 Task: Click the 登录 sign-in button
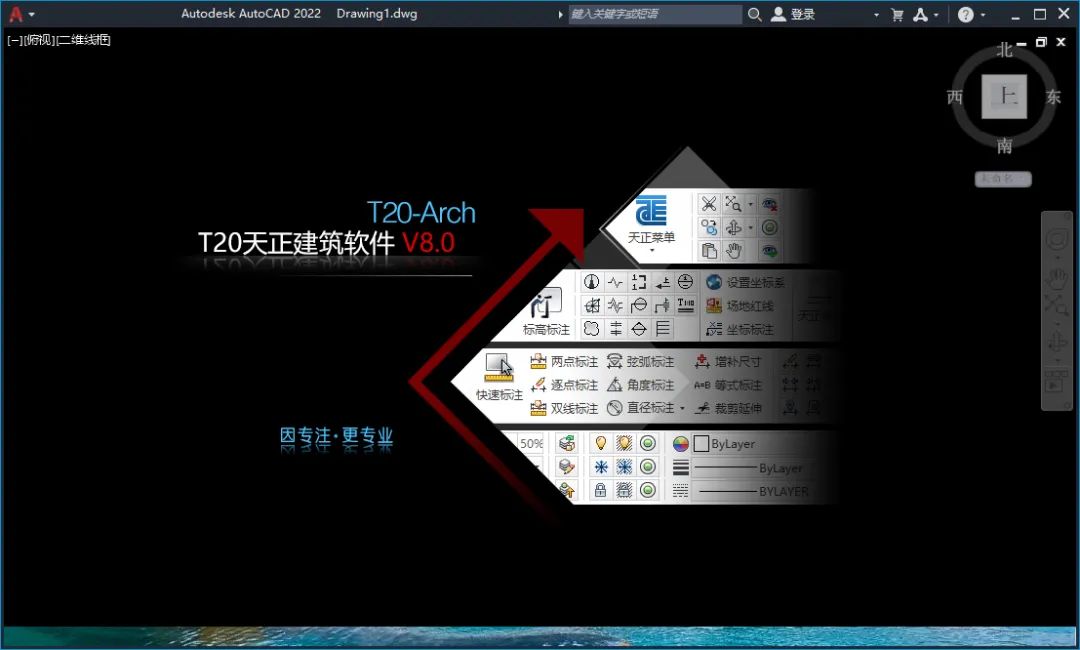pos(793,14)
